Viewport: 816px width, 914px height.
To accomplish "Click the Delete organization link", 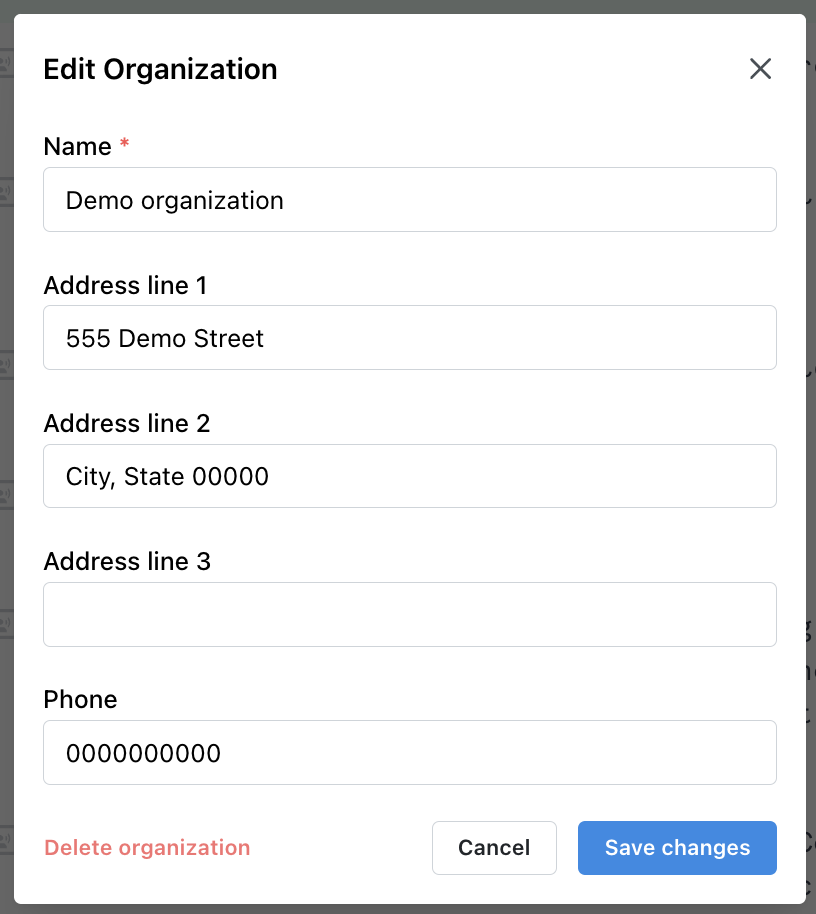I will (x=147, y=848).
